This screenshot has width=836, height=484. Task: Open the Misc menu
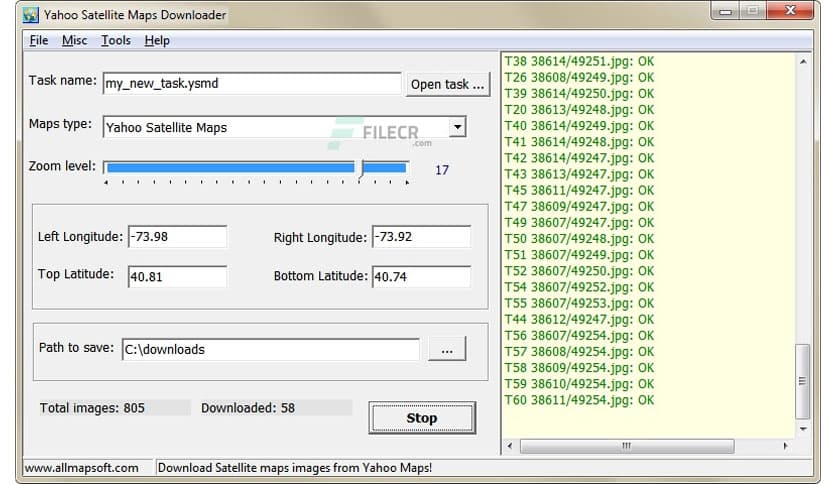pos(74,41)
